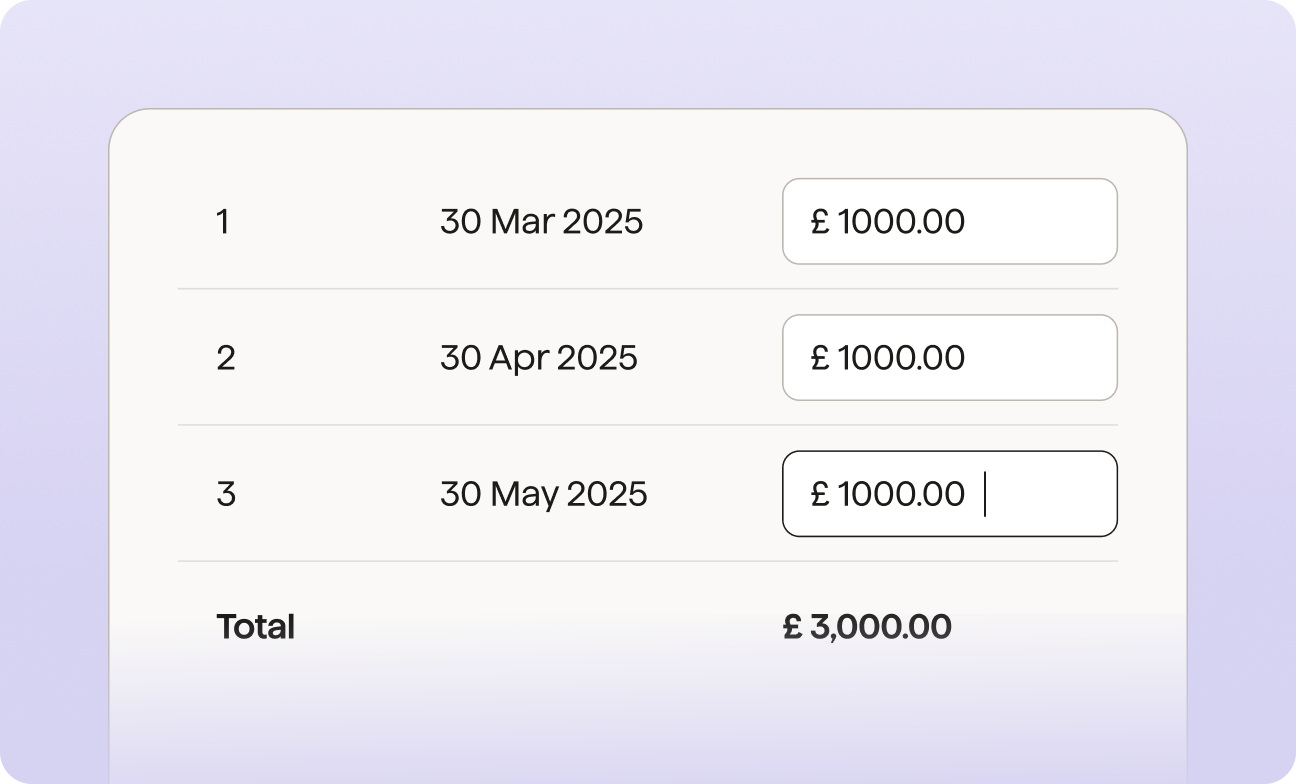Screen dimensions: 1296x784
Task: Click the 3,000.00 total amount
Action: click(x=880, y=627)
